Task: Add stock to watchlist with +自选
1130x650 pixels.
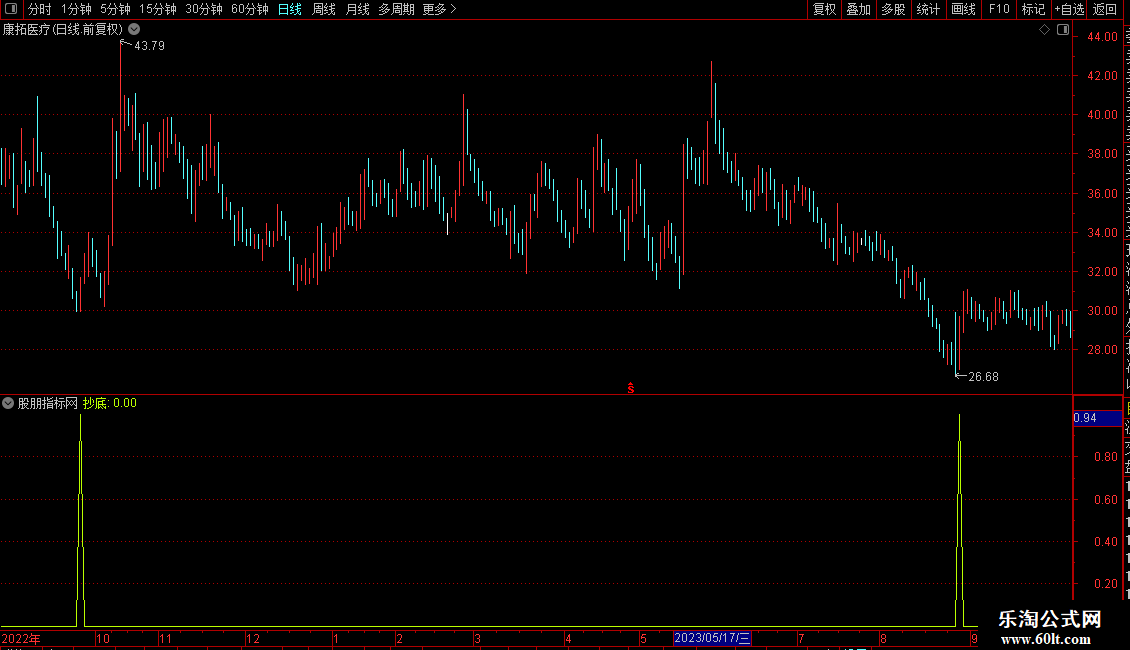Action: click(x=1069, y=9)
